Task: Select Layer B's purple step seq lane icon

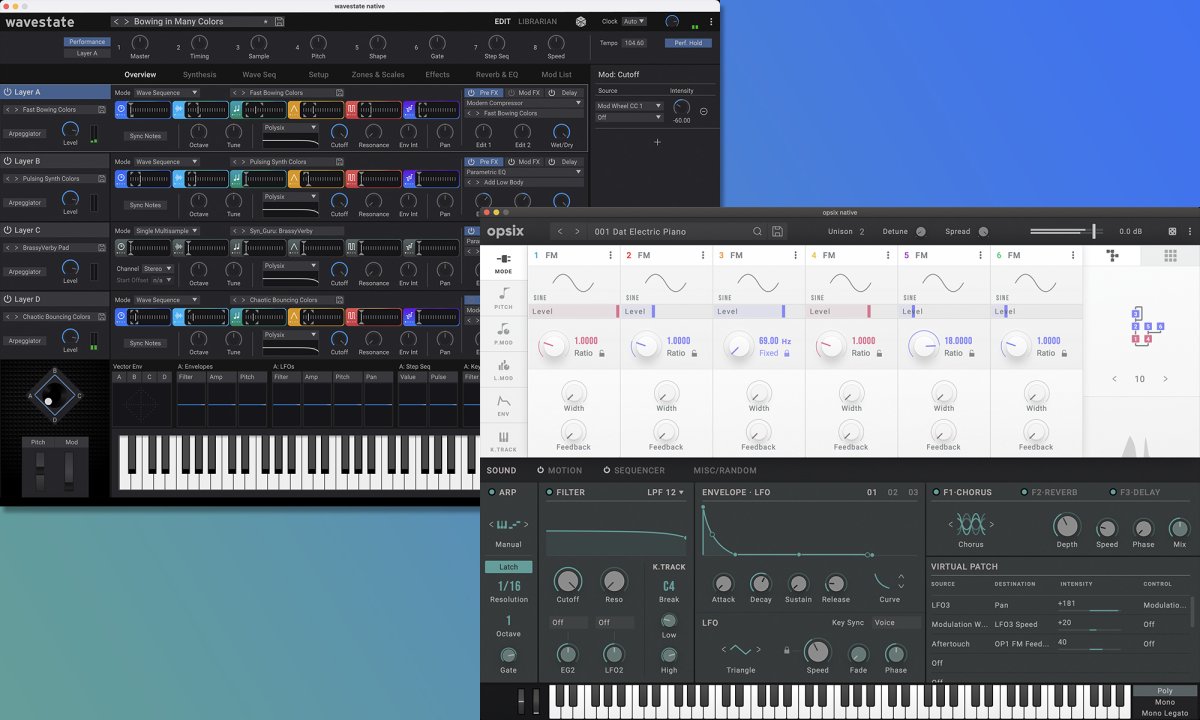Action: pos(410,179)
